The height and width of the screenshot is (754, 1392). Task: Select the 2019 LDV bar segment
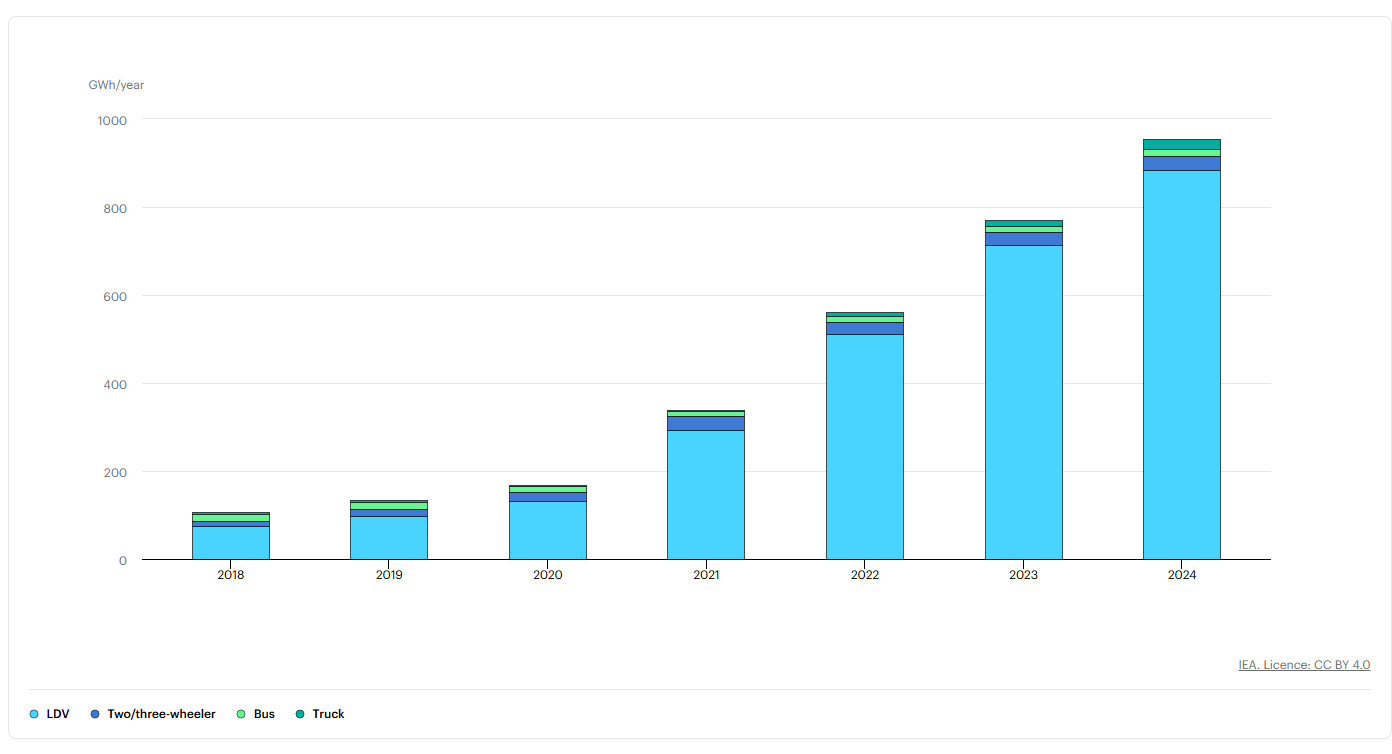point(389,538)
